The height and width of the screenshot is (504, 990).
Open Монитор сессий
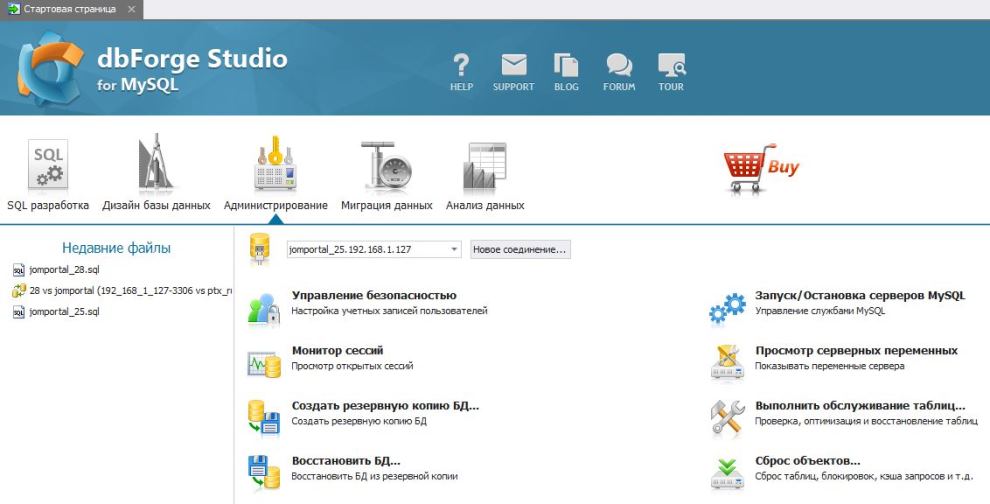(x=337, y=351)
